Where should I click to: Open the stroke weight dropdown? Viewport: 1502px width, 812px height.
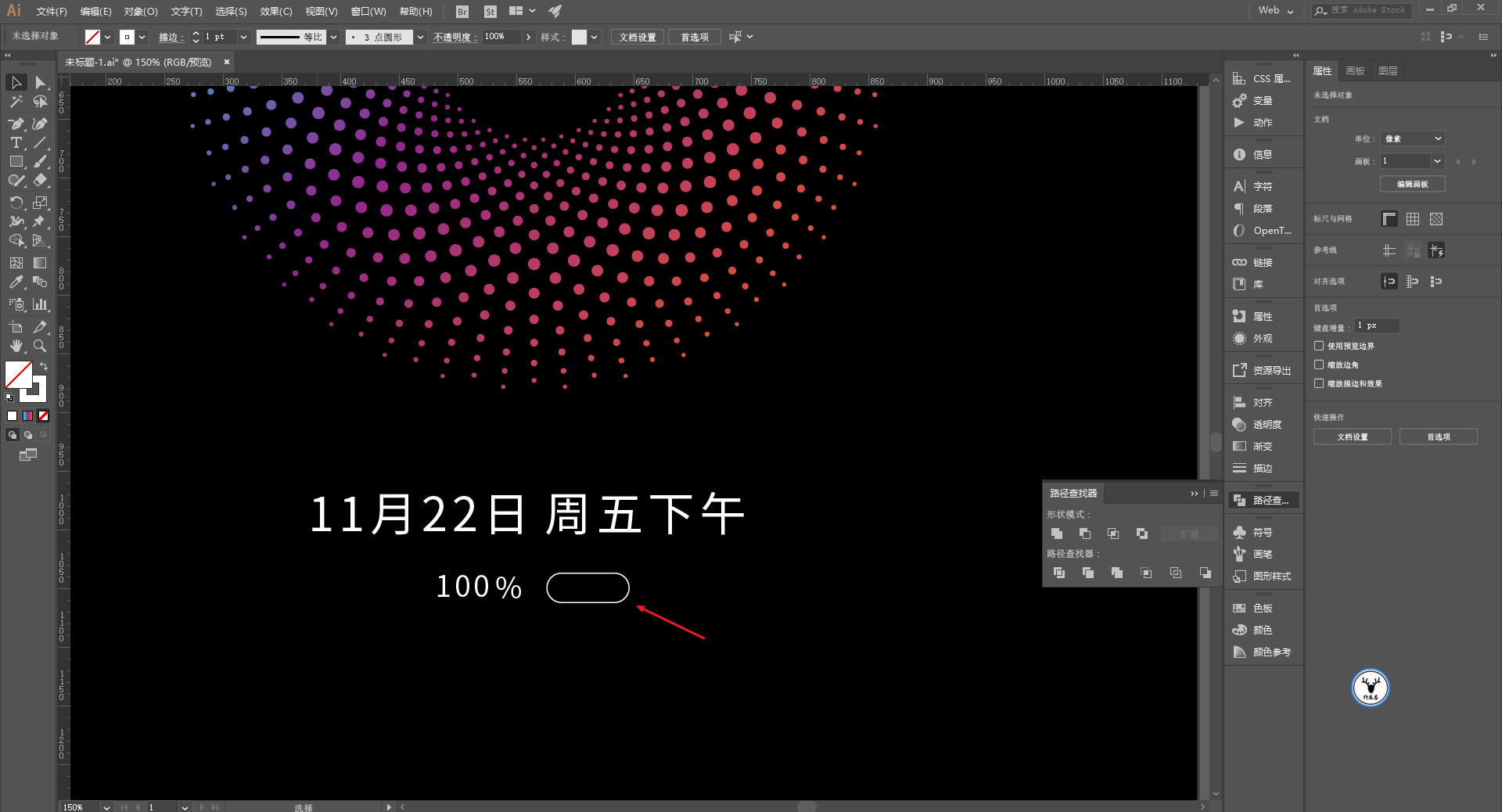tap(243, 37)
